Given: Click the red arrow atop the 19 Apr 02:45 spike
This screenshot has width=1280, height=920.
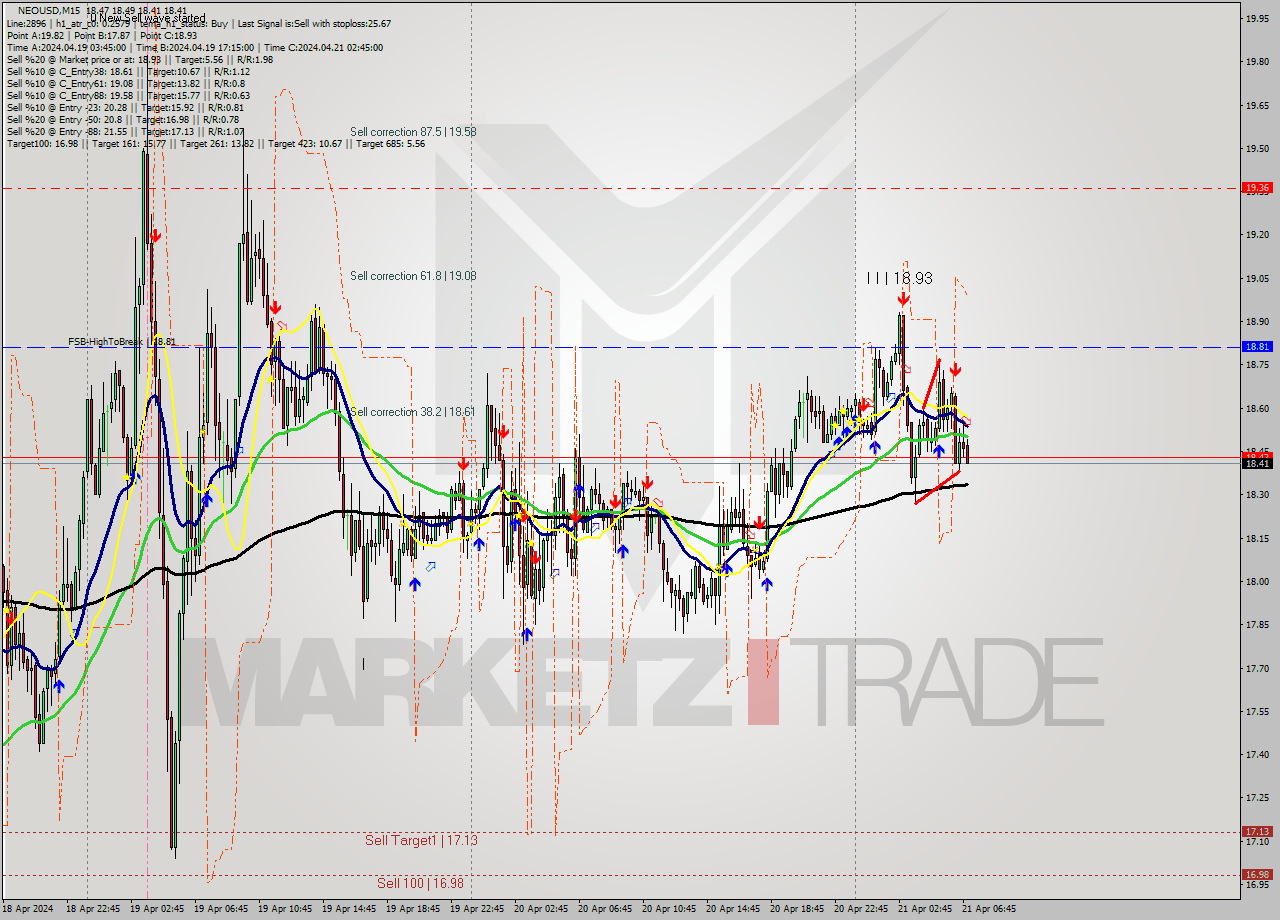Looking at the screenshot, I should point(156,236).
